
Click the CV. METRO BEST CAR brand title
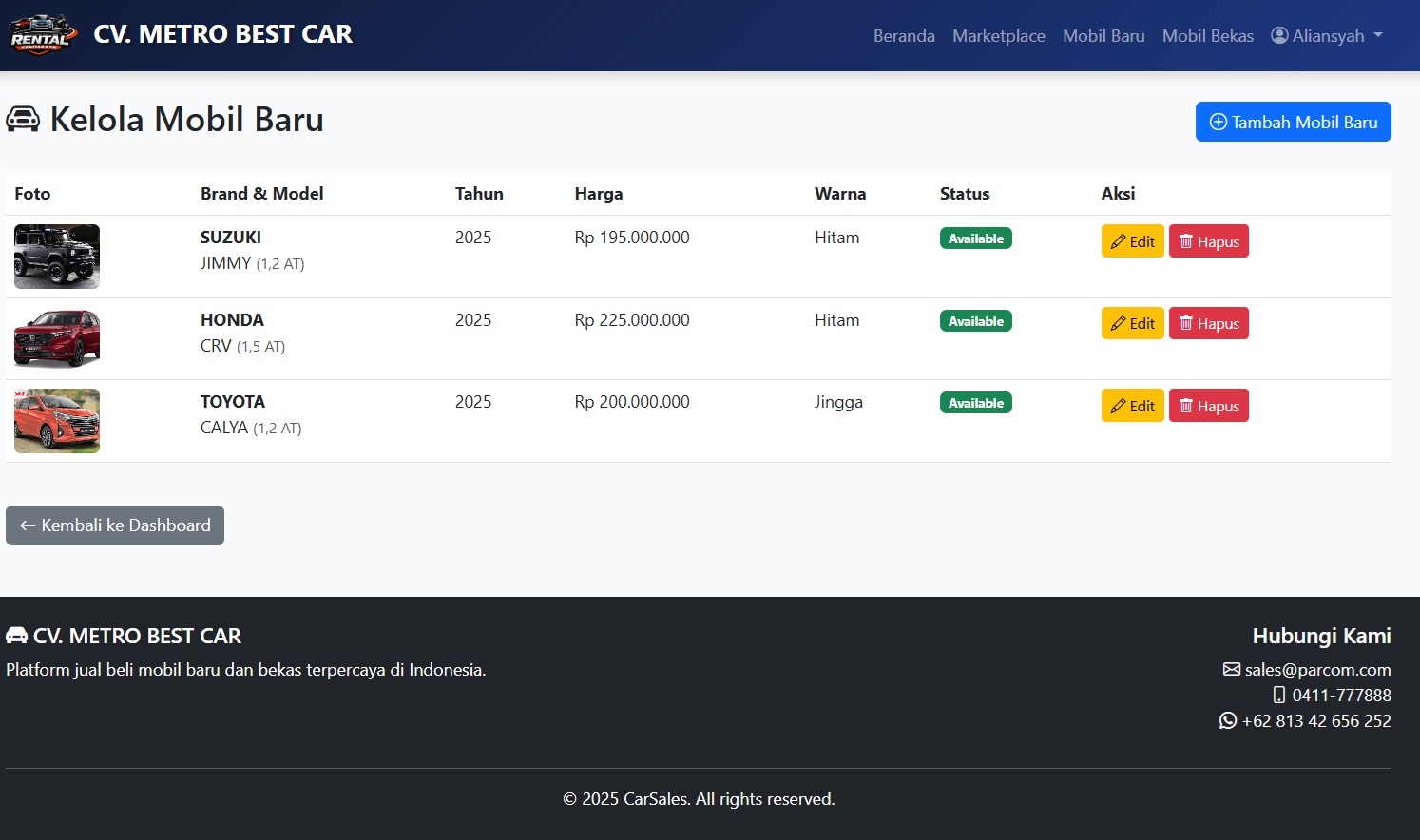pos(222,34)
